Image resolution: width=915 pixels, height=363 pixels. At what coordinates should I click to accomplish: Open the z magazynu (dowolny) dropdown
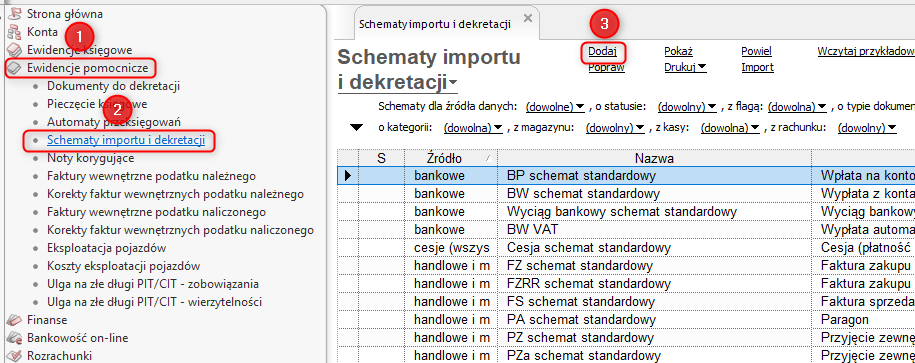(615, 127)
